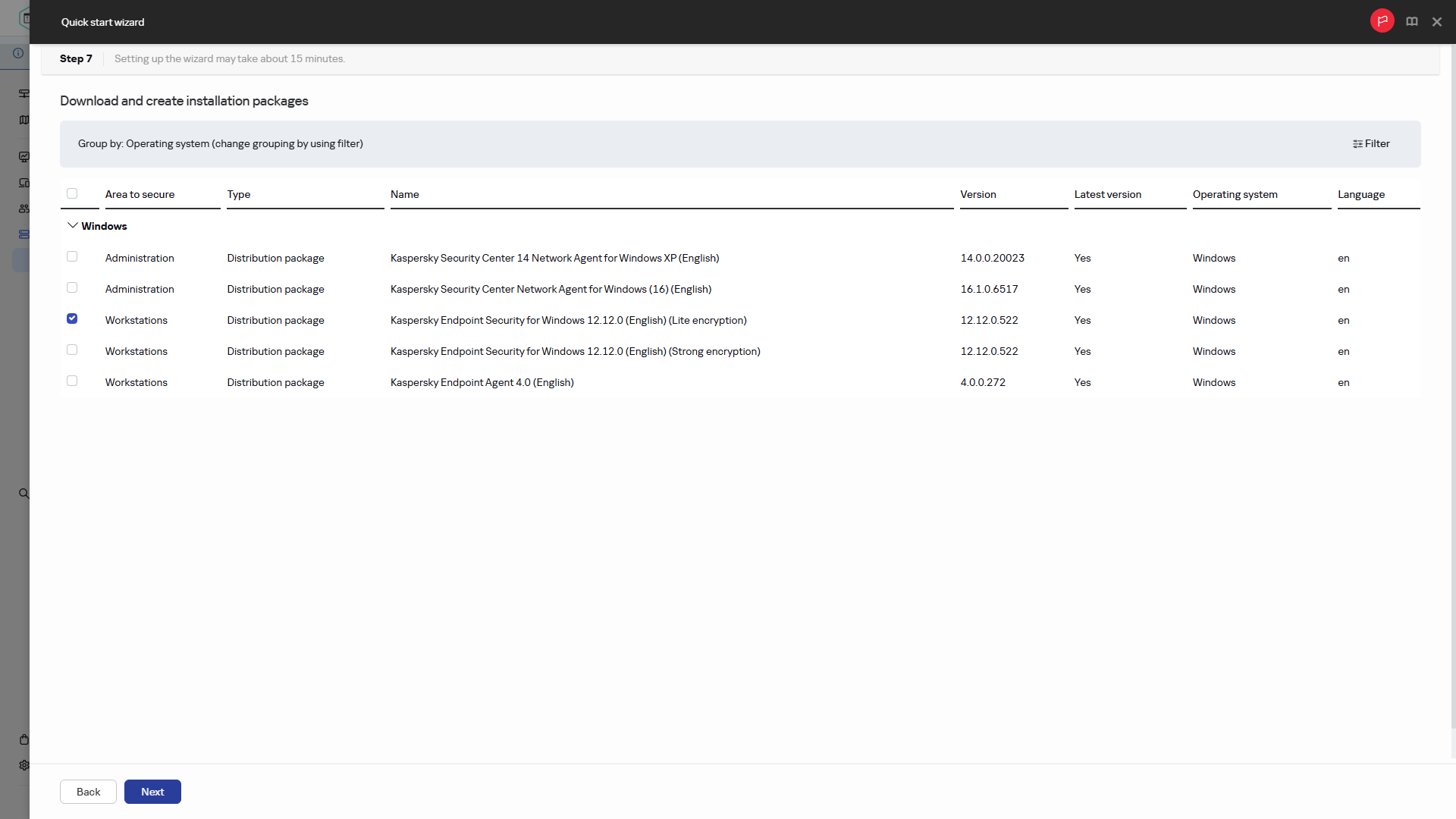Toggle the select-all header checkbox
The height and width of the screenshot is (819, 1456).
(x=72, y=194)
